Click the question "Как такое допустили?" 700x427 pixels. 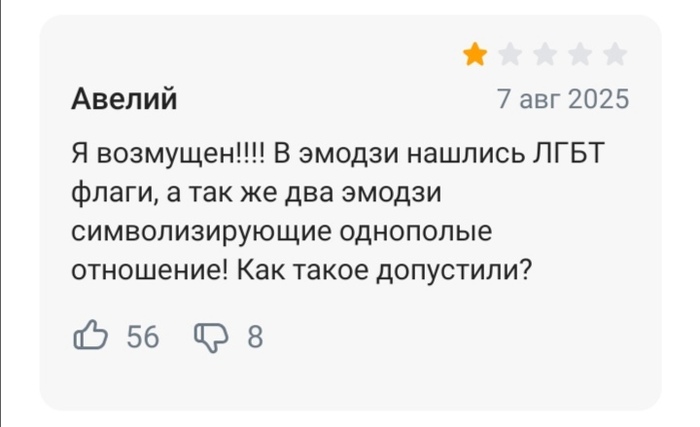tap(383, 270)
